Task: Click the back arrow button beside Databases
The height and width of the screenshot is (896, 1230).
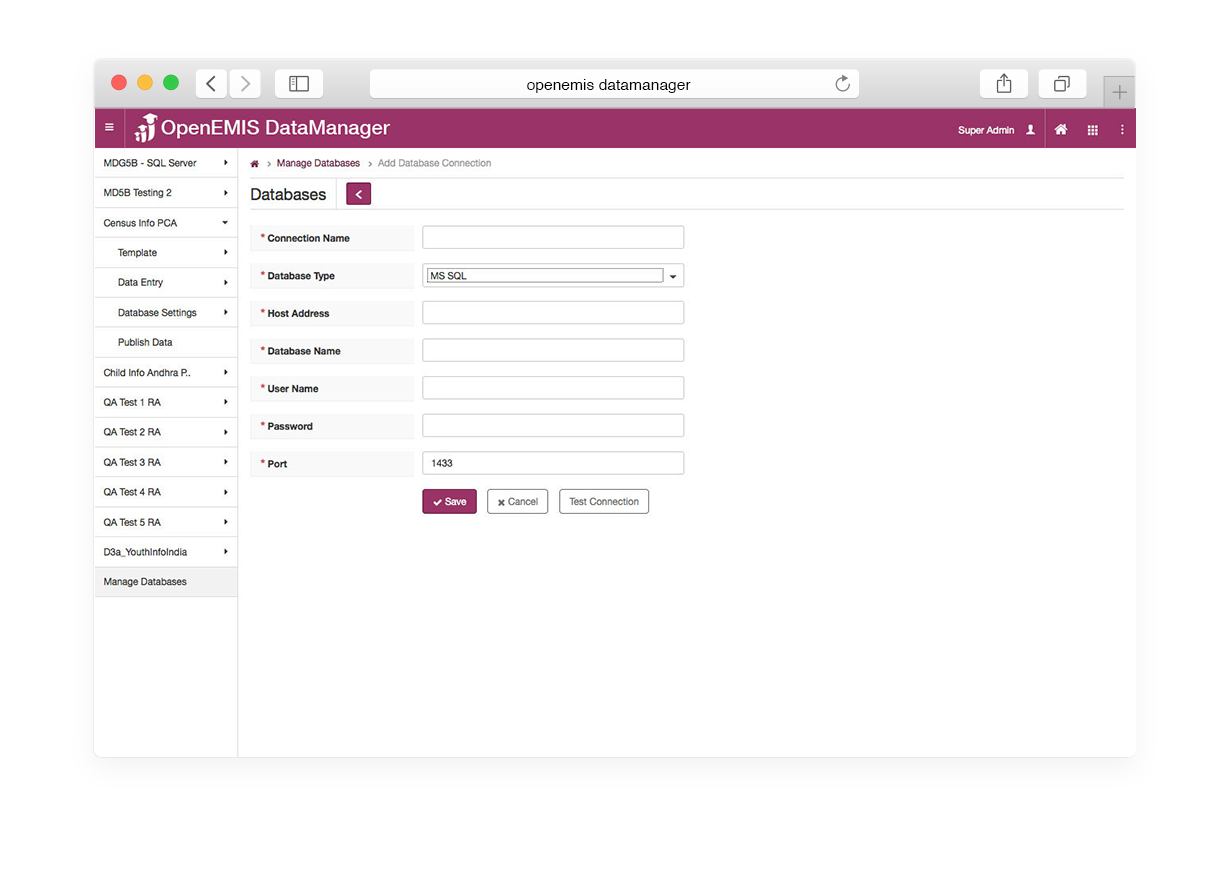Action: [x=359, y=194]
